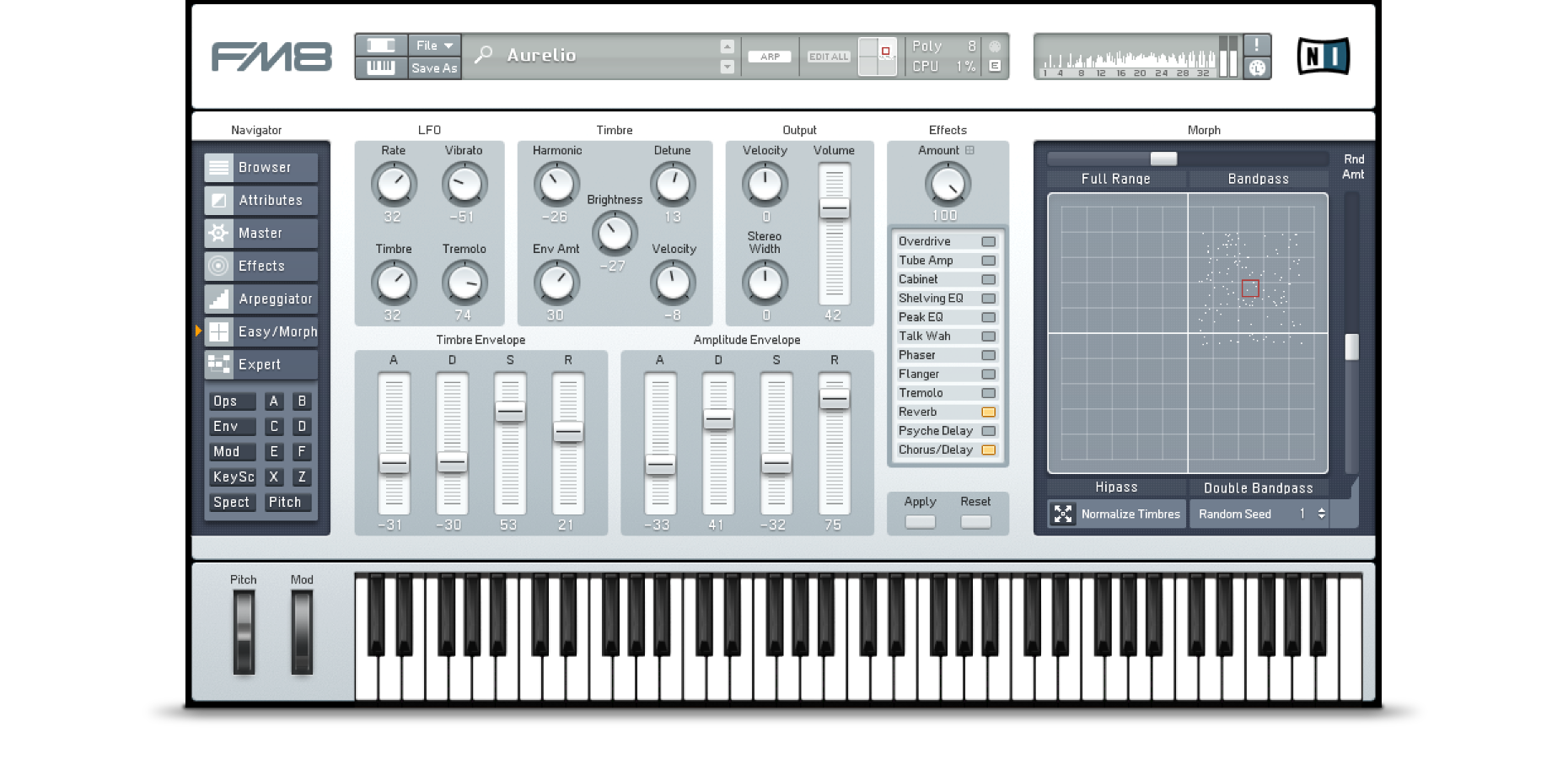Click the Normalize Timbres arrows icon
Viewport: 1568px width, 770px height.
1063,514
